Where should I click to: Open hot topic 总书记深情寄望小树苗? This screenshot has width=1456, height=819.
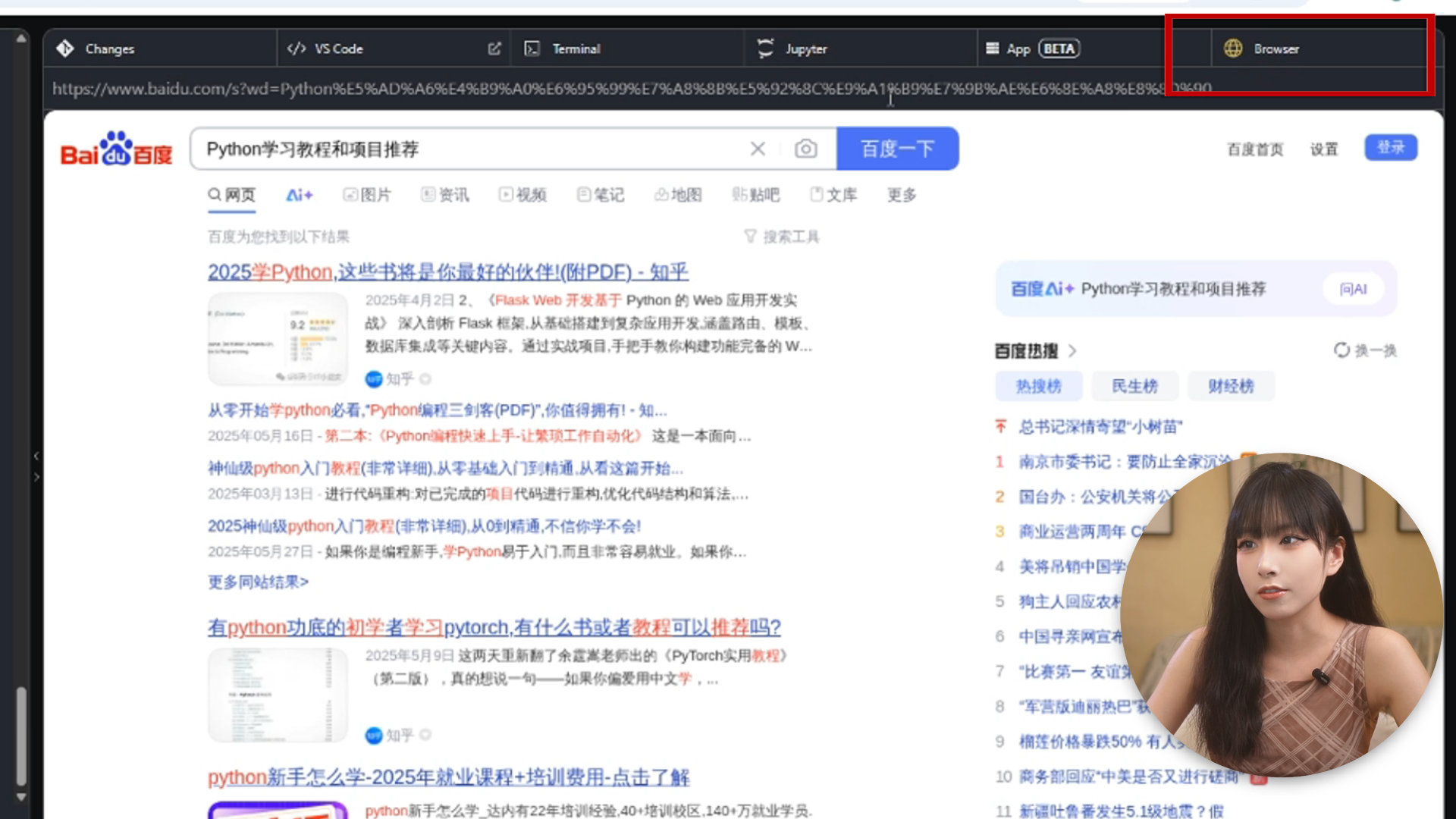[1100, 427]
